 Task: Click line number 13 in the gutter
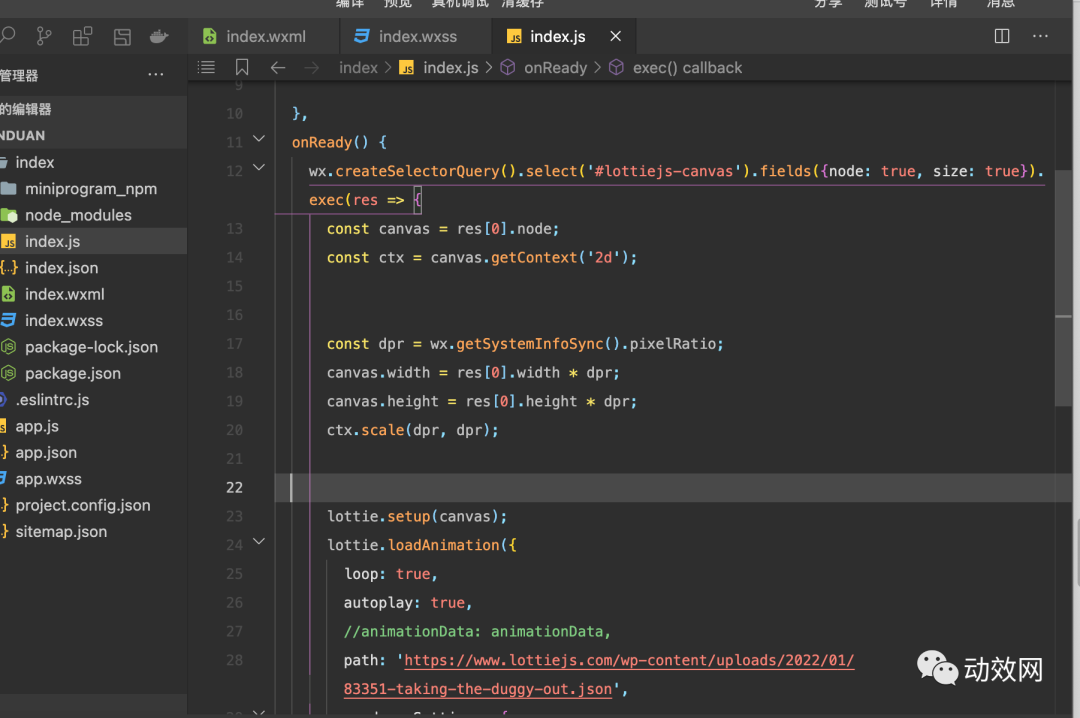tap(234, 229)
